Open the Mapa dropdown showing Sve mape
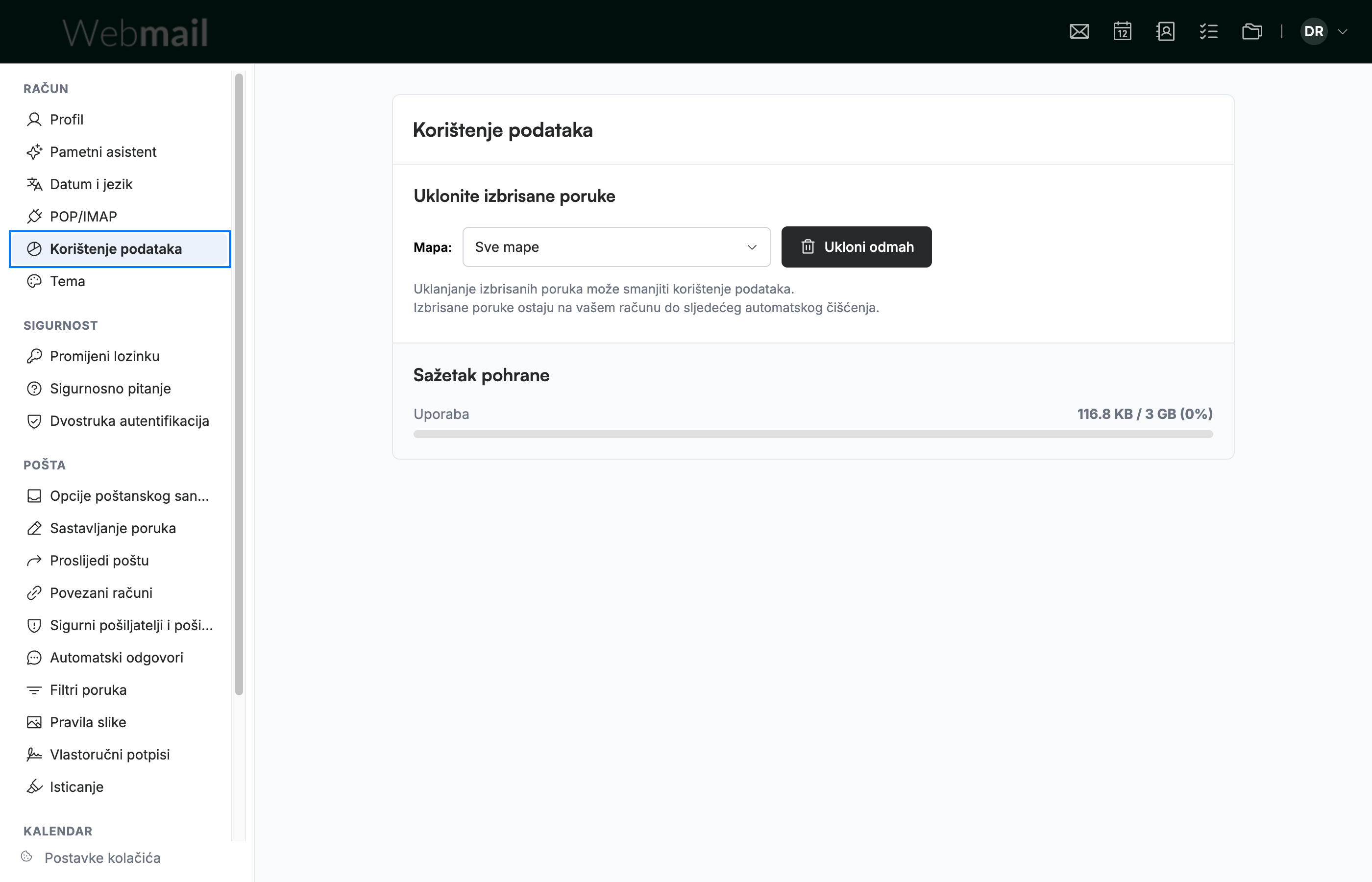 pyautogui.click(x=616, y=247)
